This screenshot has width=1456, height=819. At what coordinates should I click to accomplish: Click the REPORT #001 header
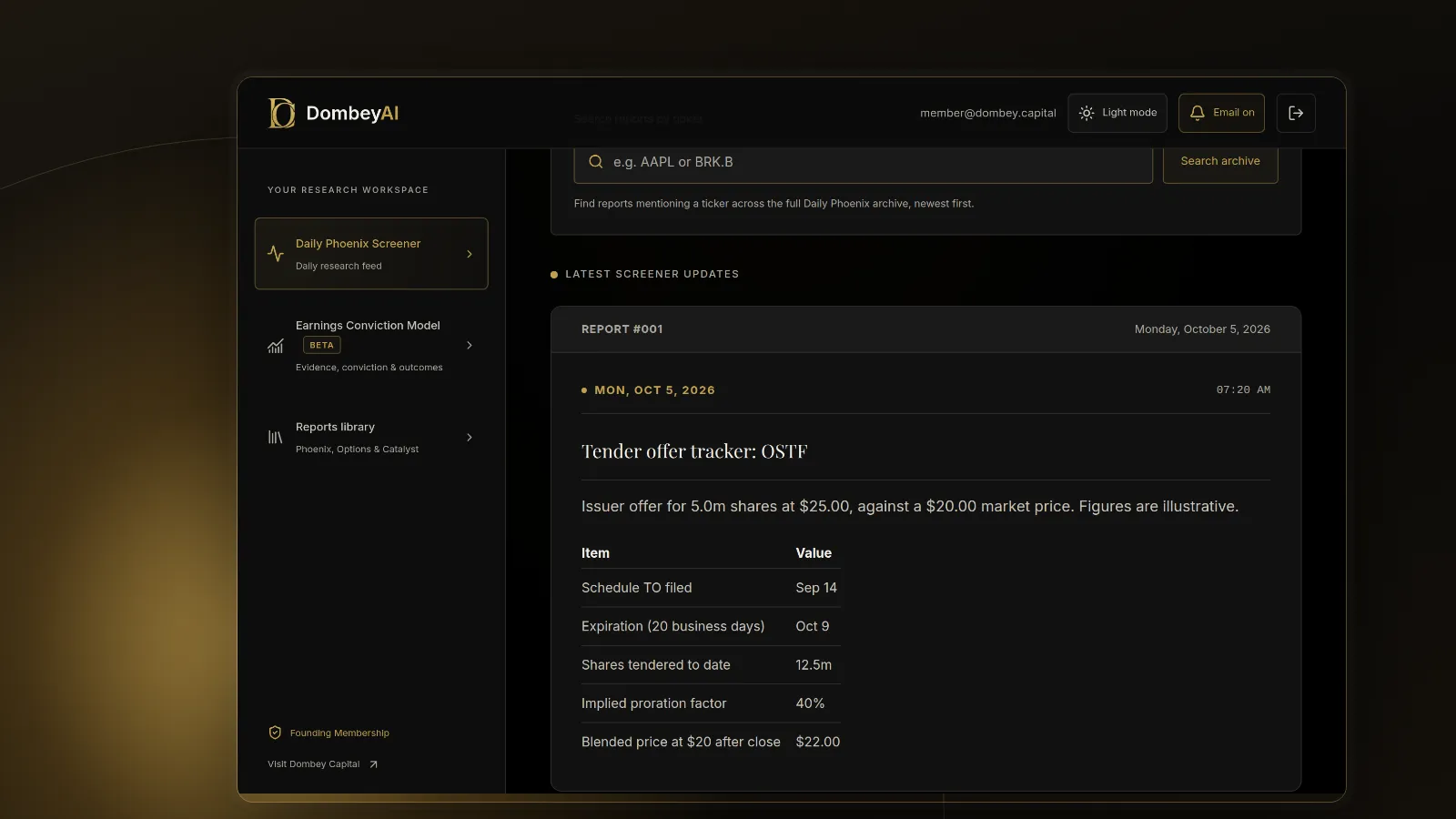[622, 329]
